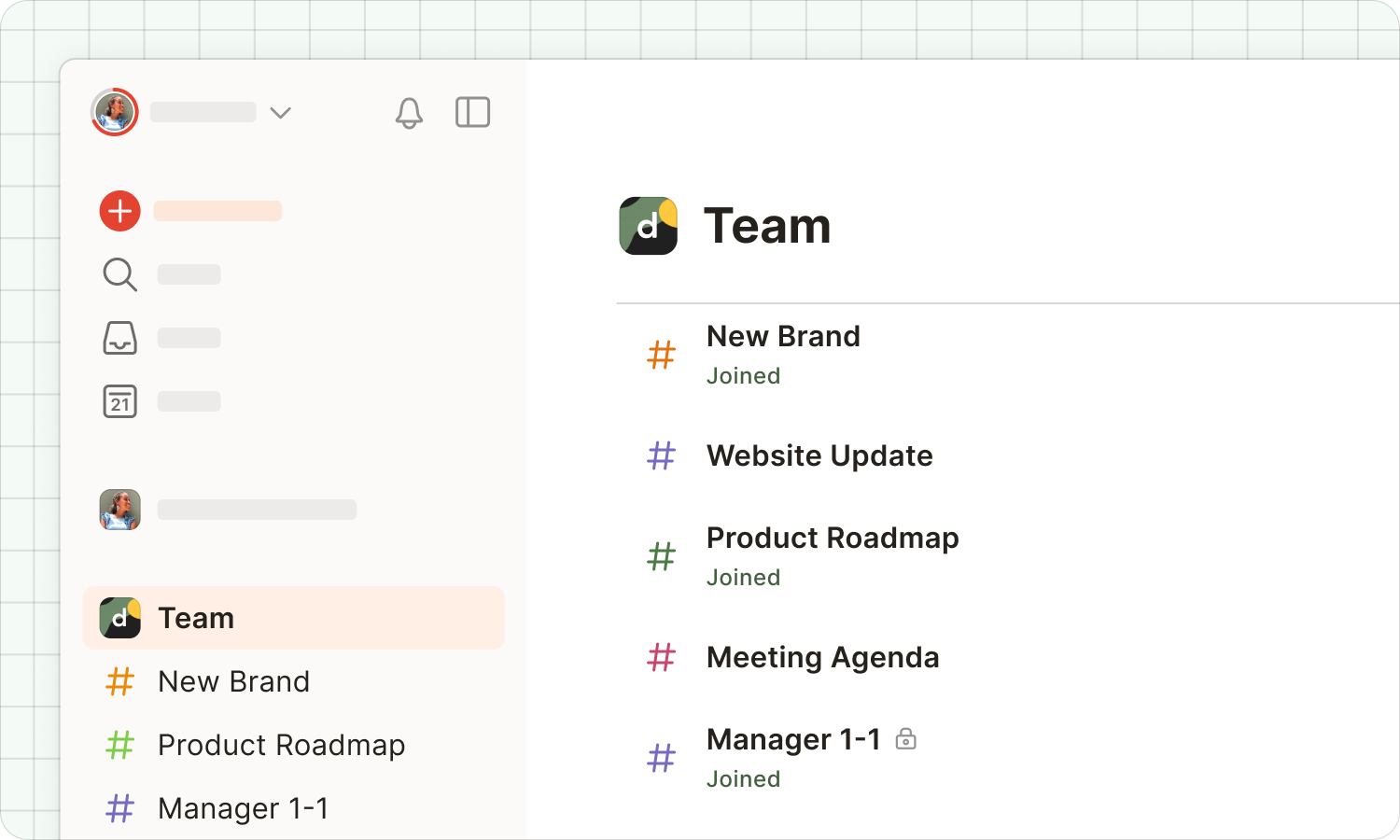The width and height of the screenshot is (1400, 840).
Task: Open Manager 1-1 in main channel list
Action: [793, 739]
